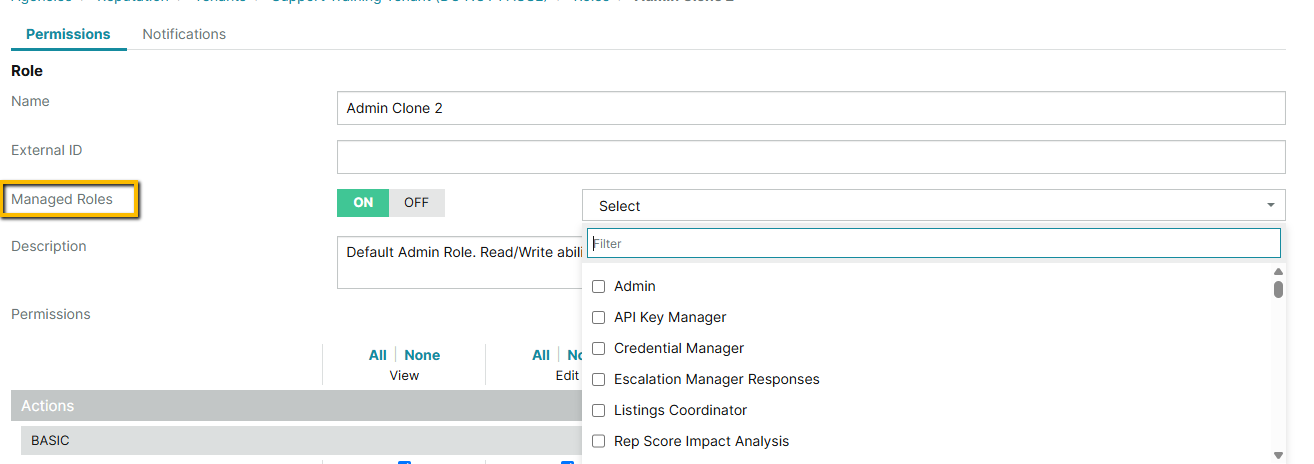Check the Credential Manager checkbox
Screen dimensions: 1314x464
pos(599,348)
